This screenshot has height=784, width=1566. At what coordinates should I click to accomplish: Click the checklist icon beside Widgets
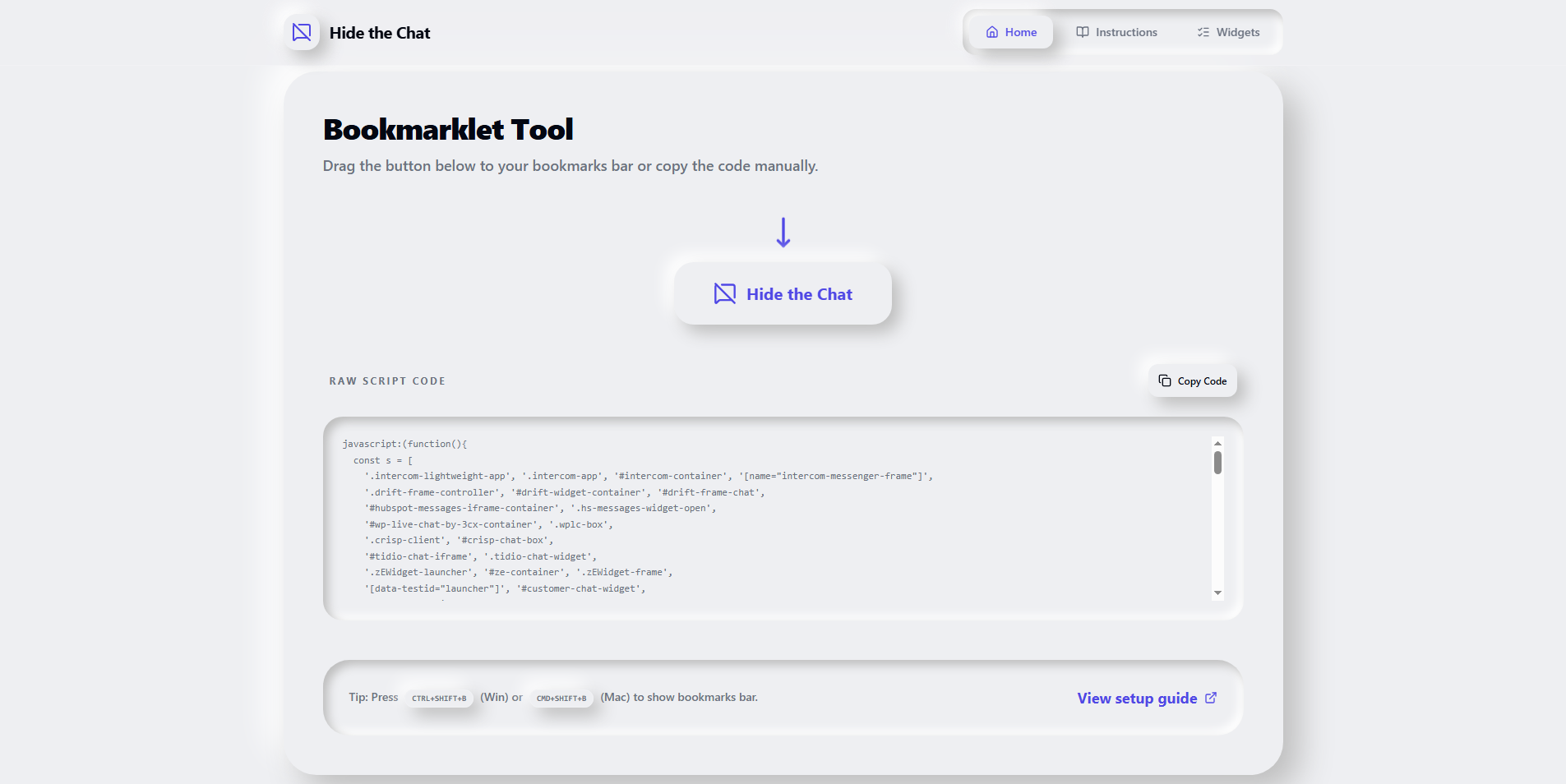tap(1201, 32)
